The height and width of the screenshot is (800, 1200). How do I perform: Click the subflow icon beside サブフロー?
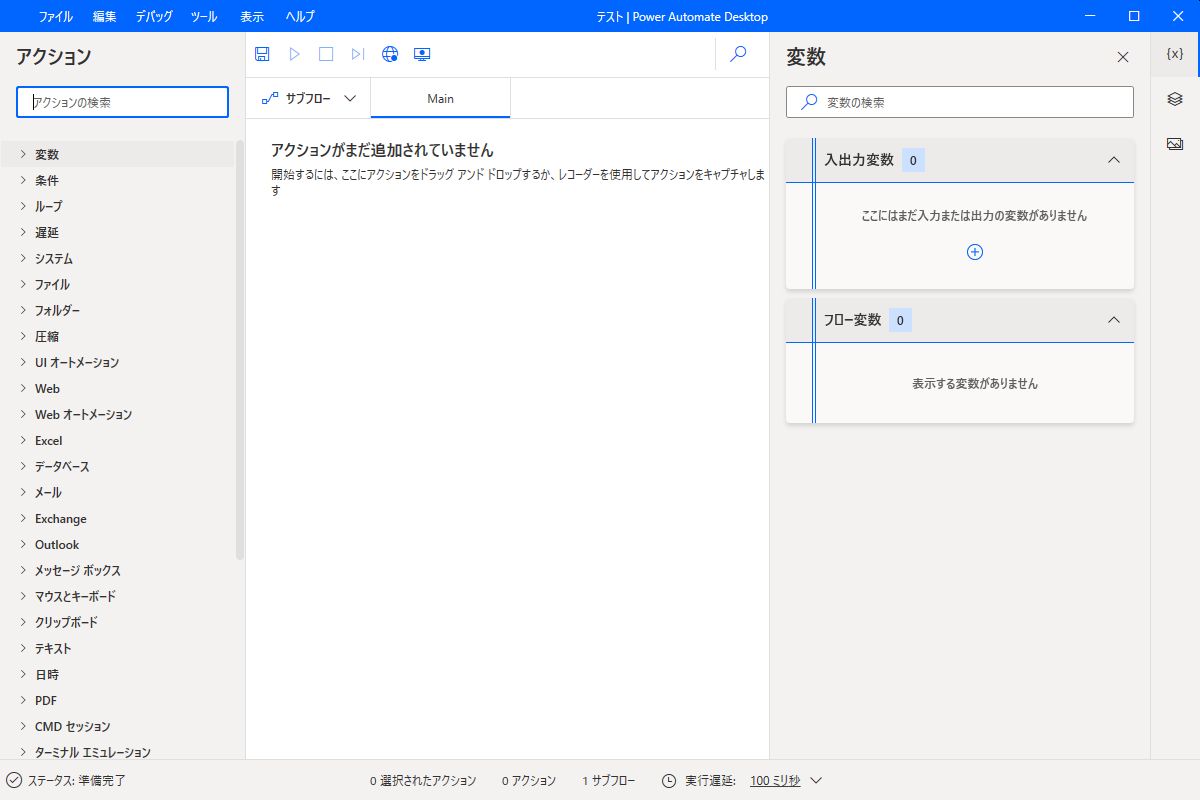point(270,98)
